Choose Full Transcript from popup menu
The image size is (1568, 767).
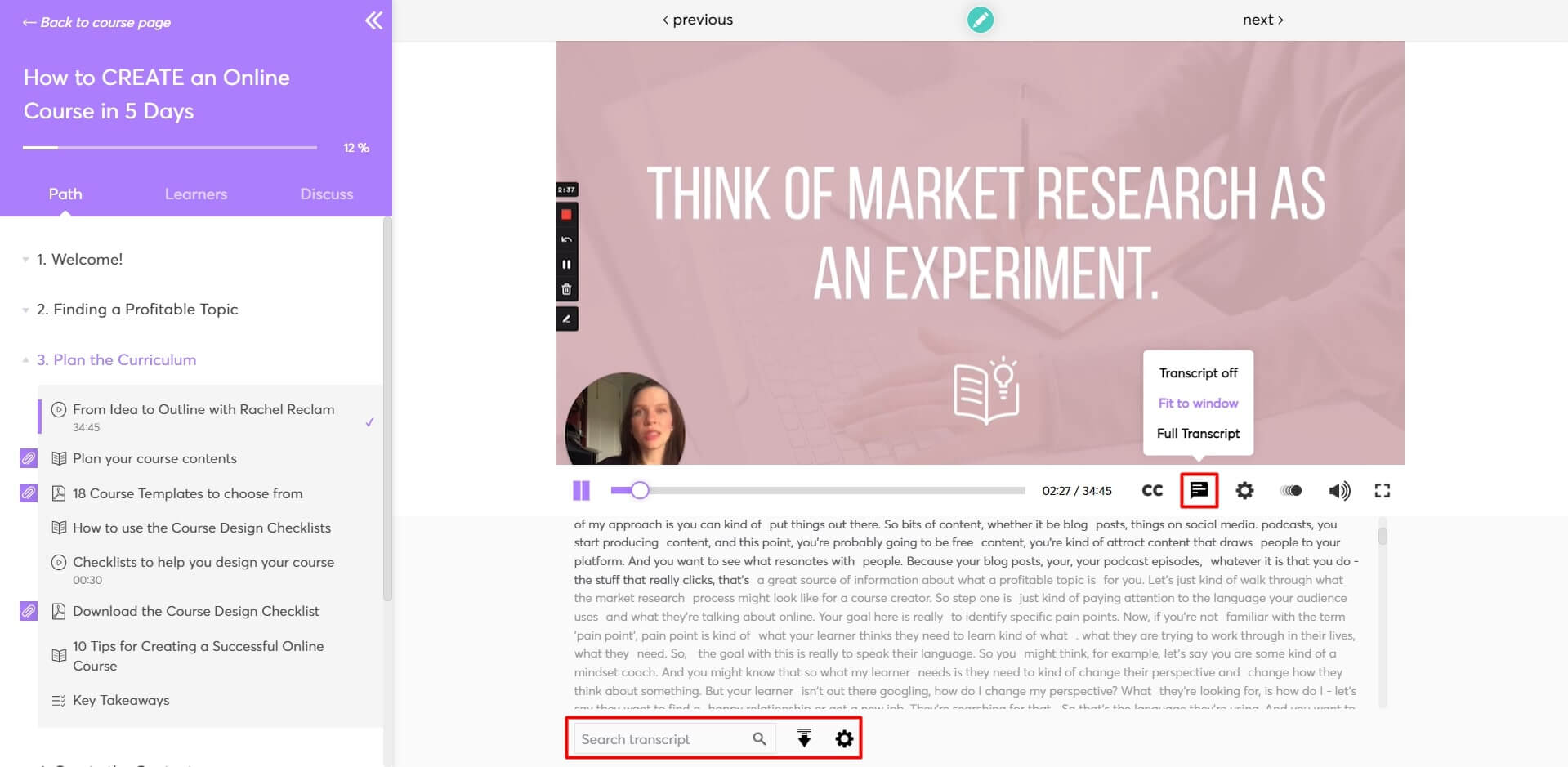tap(1198, 433)
